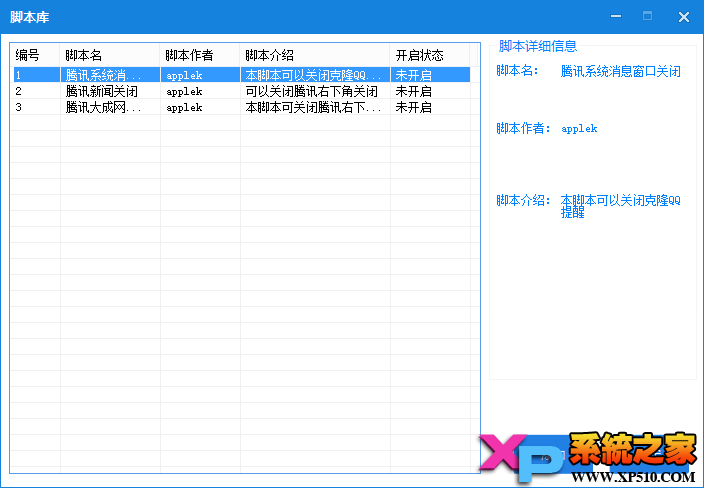Click description 可以关闭腾讯右下角关闭
Screen dimensions: 704x488
[x=312, y=91]
